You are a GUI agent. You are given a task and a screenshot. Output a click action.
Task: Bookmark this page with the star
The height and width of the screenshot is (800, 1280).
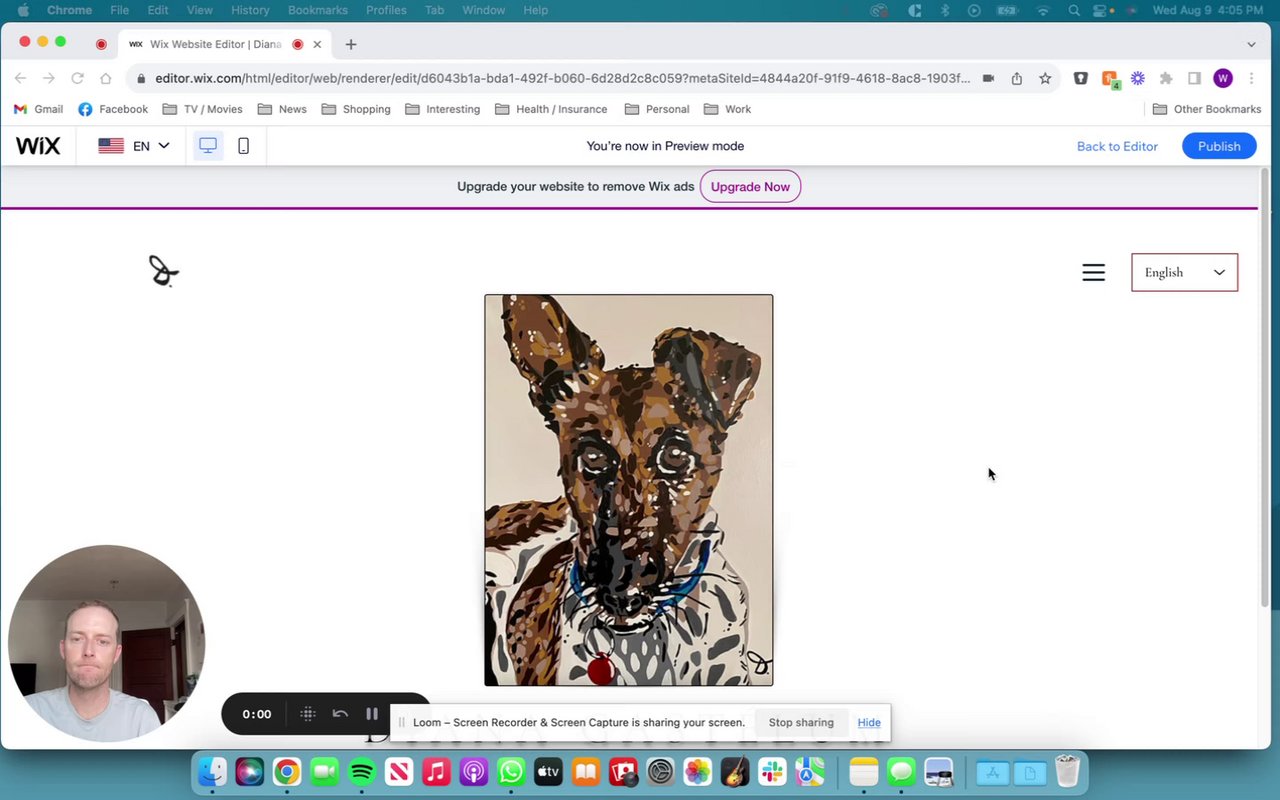(1045, 78)
